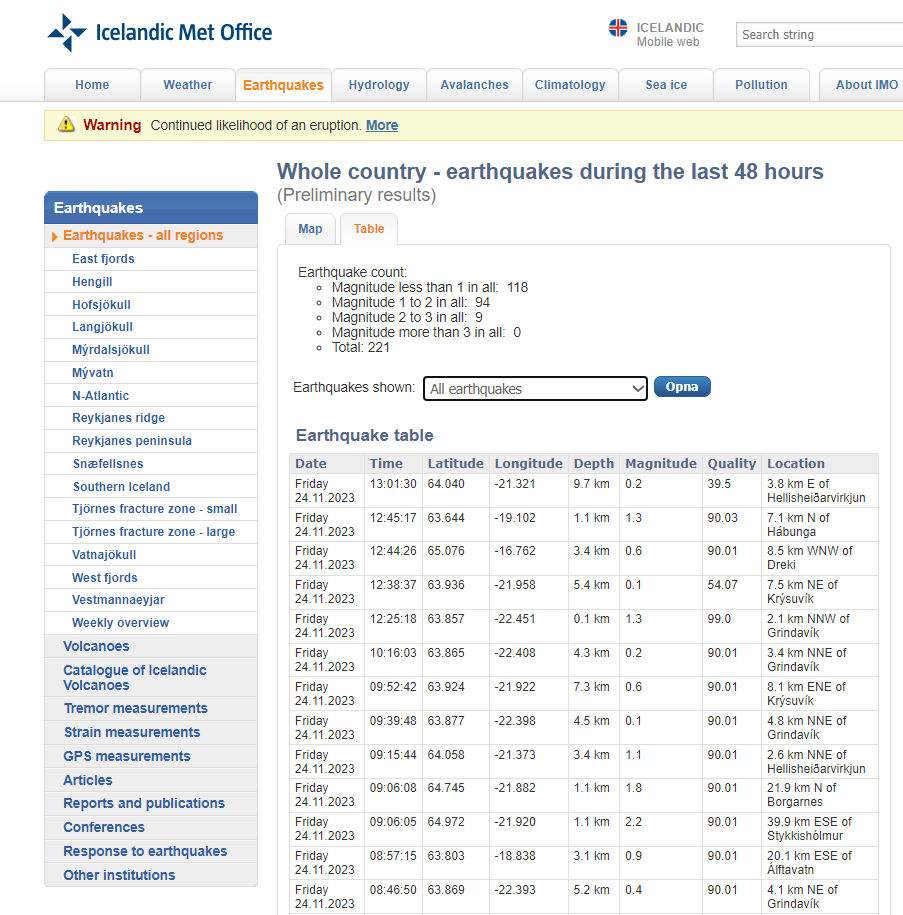Click the Mobile web link
This screenshot has height=915, width=903.
click(x=668, y=42)
